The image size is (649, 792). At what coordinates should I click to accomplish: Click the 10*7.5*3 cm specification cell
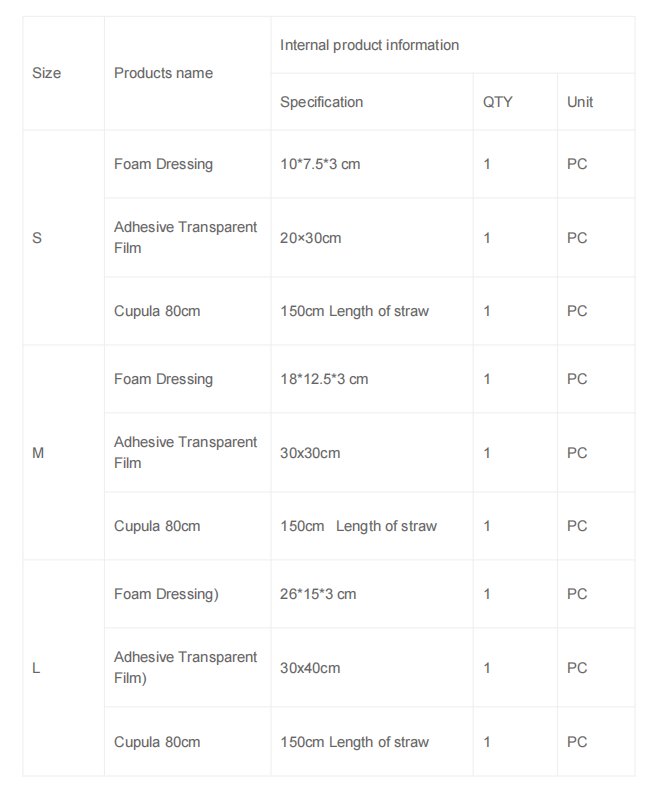coord(320,164)
